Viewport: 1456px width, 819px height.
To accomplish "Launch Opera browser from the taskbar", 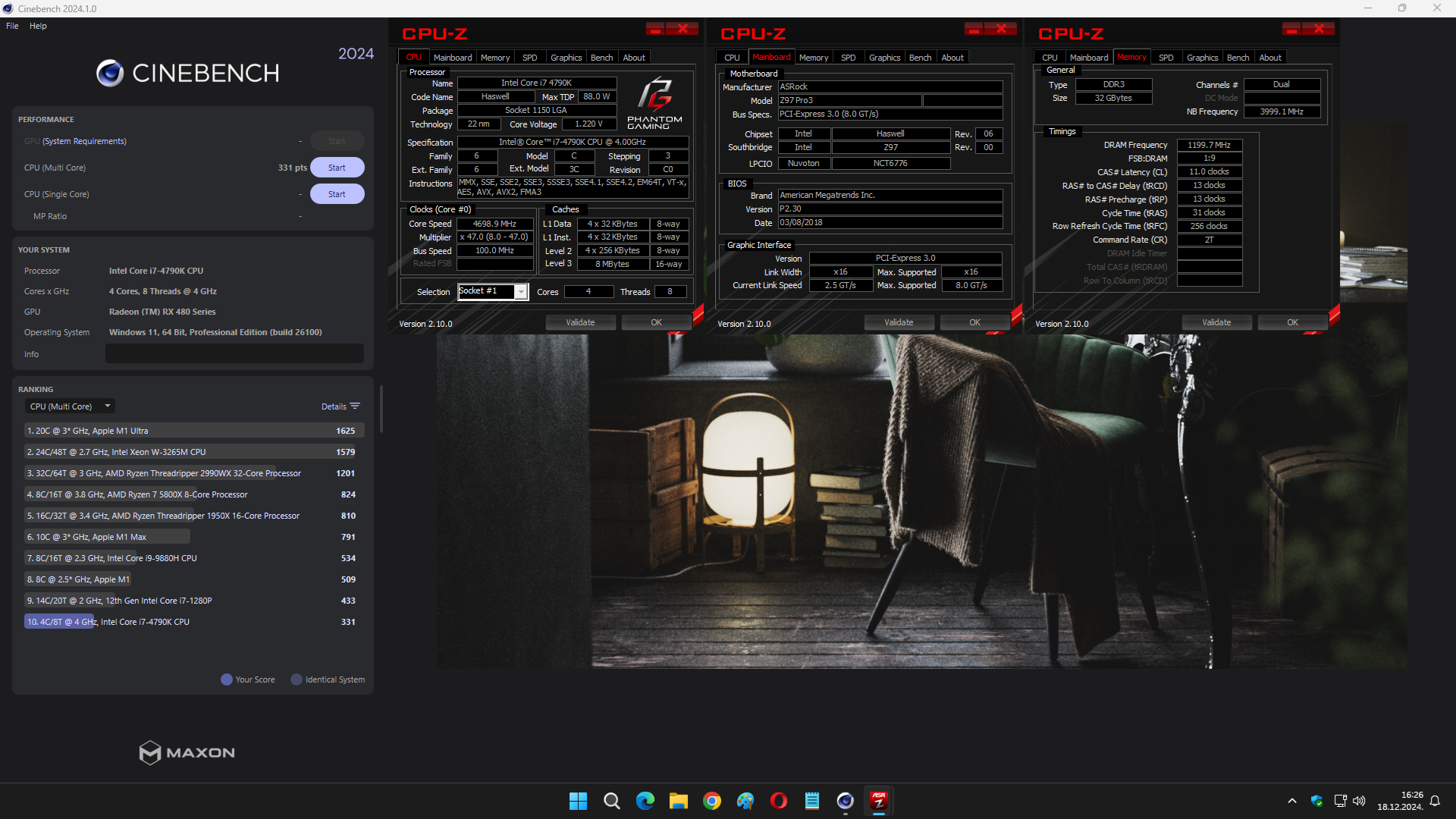I will pos(778,801).
